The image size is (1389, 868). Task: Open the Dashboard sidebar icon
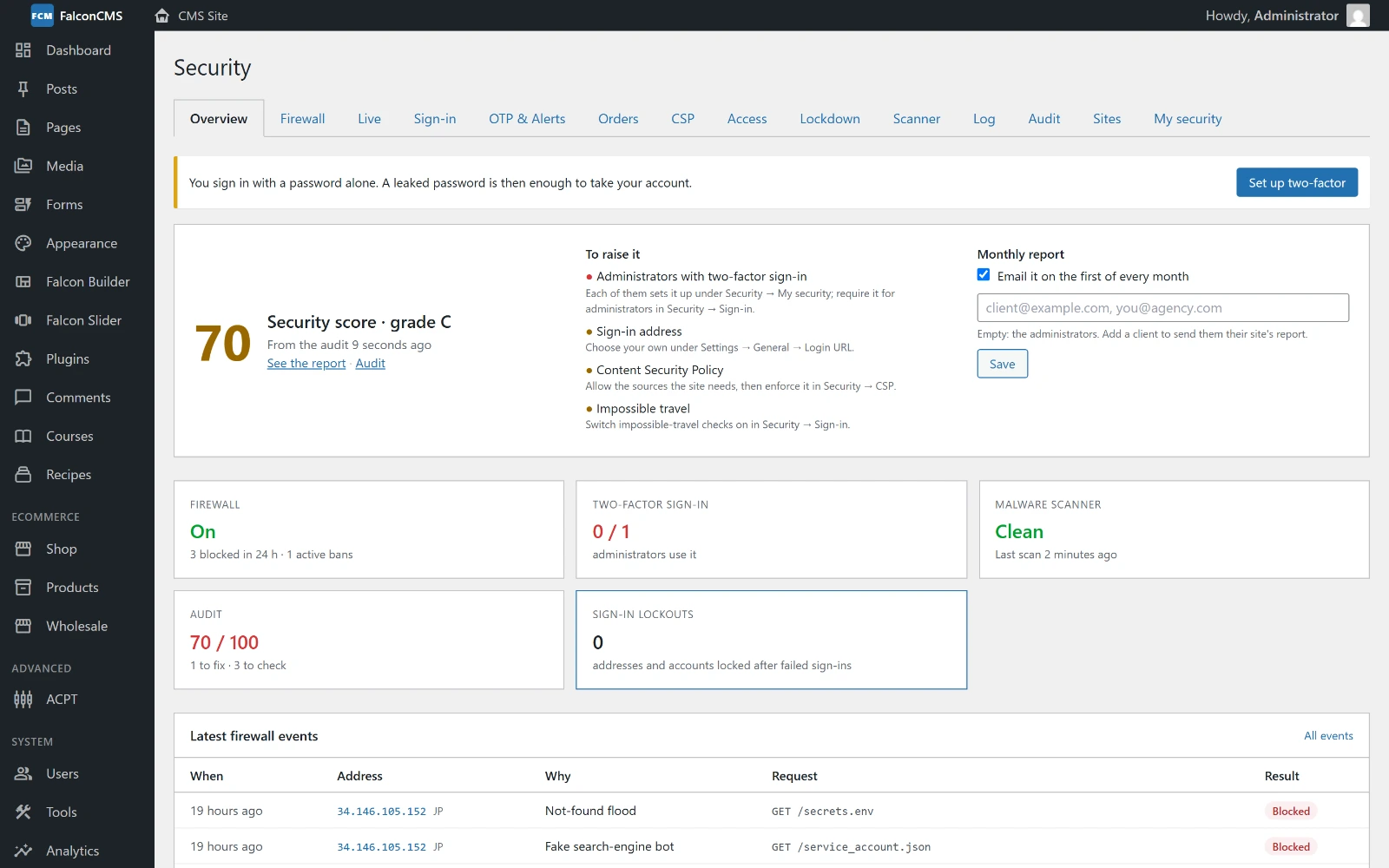tap(23, 50)
